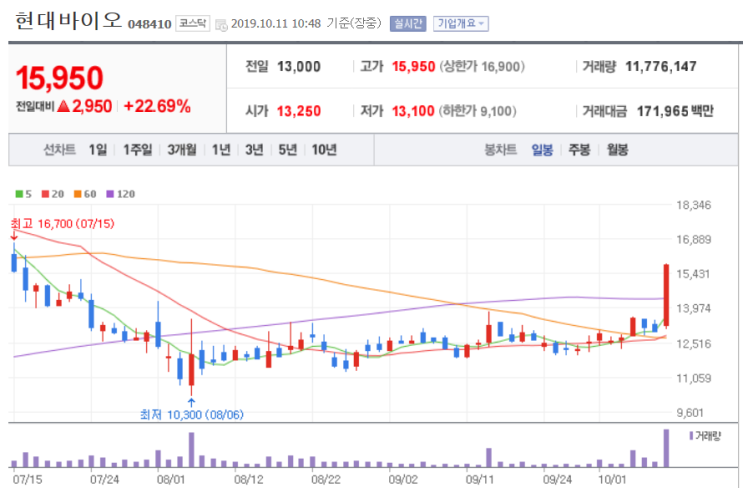The image size is (743, 488).
Task: Click the 거래대금 171,965 백만 value
Action: 675,111
